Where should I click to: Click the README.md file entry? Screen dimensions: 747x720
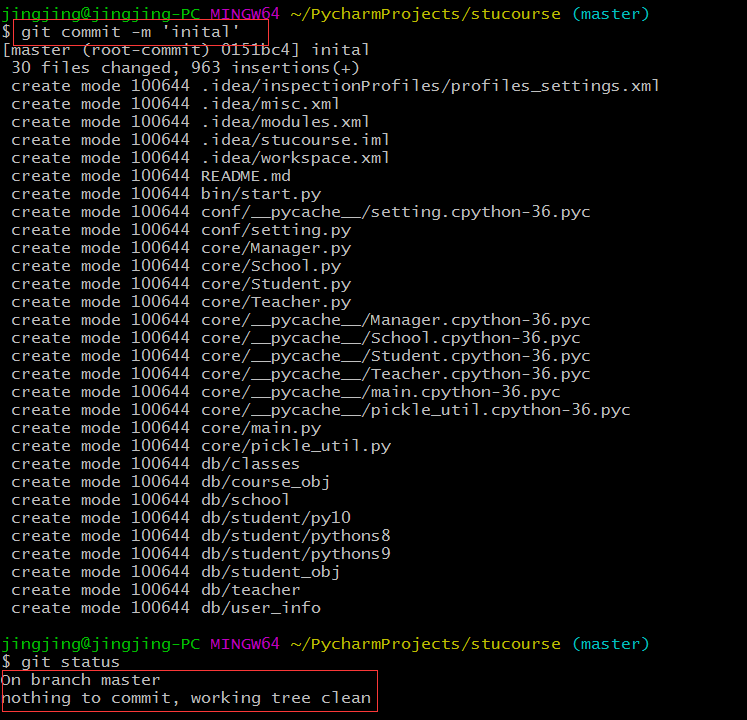[246, 176]
